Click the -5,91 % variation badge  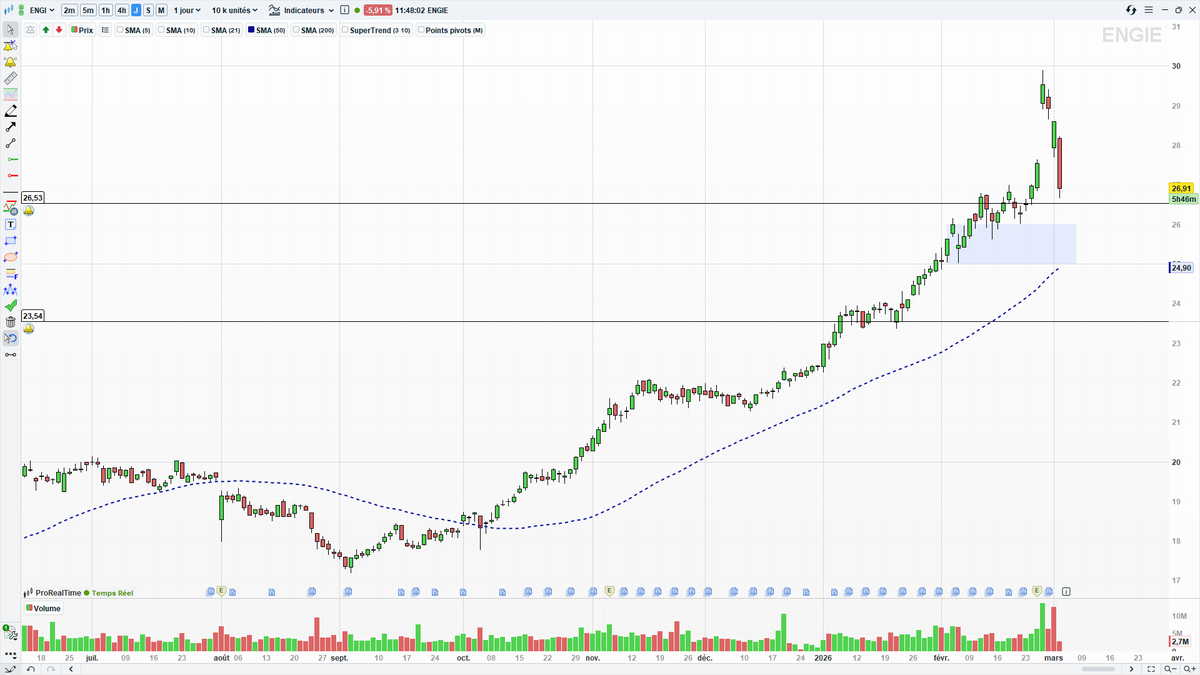point(377,10)
